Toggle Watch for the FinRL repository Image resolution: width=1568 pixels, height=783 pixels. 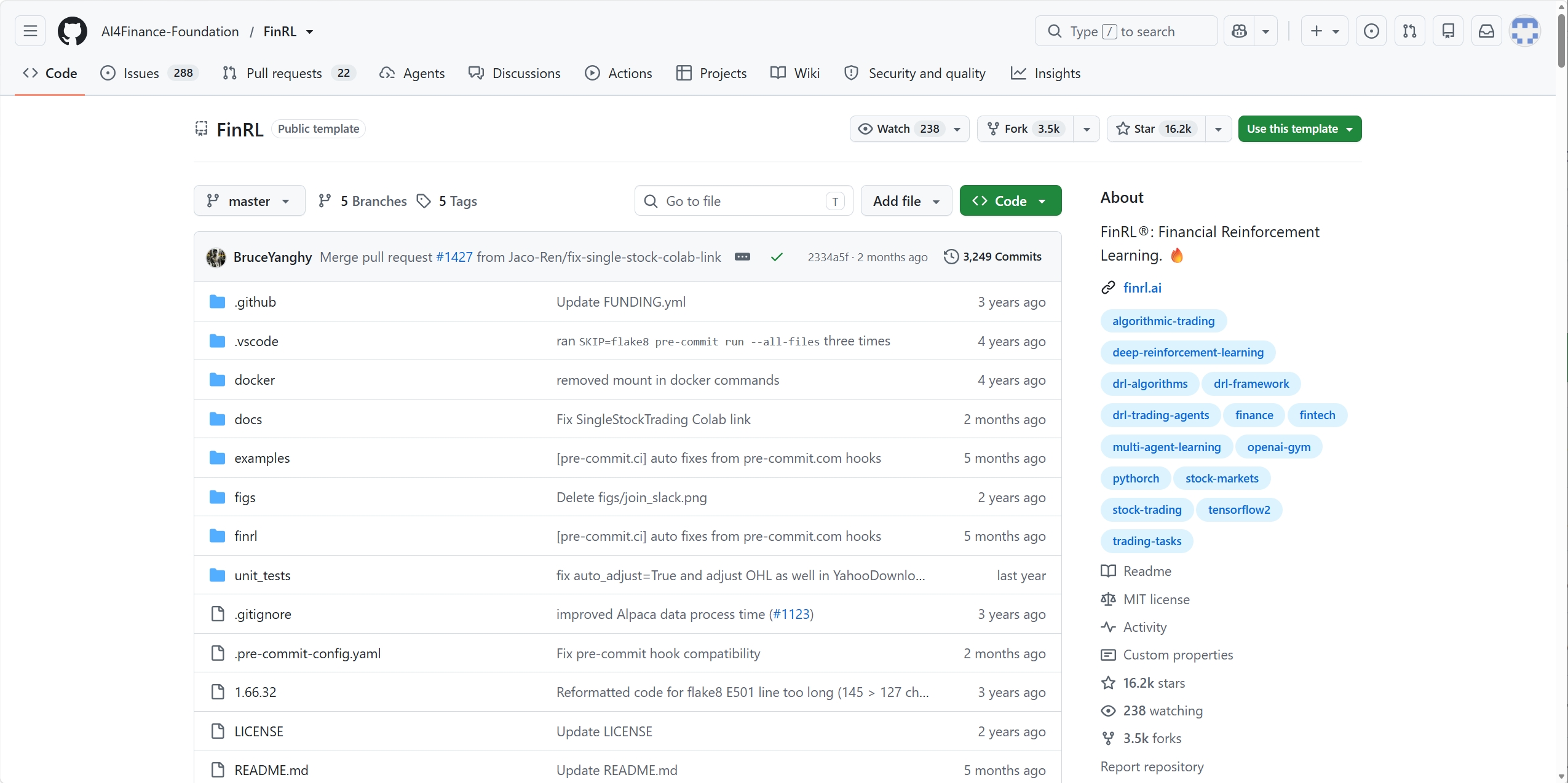[909, 128]
